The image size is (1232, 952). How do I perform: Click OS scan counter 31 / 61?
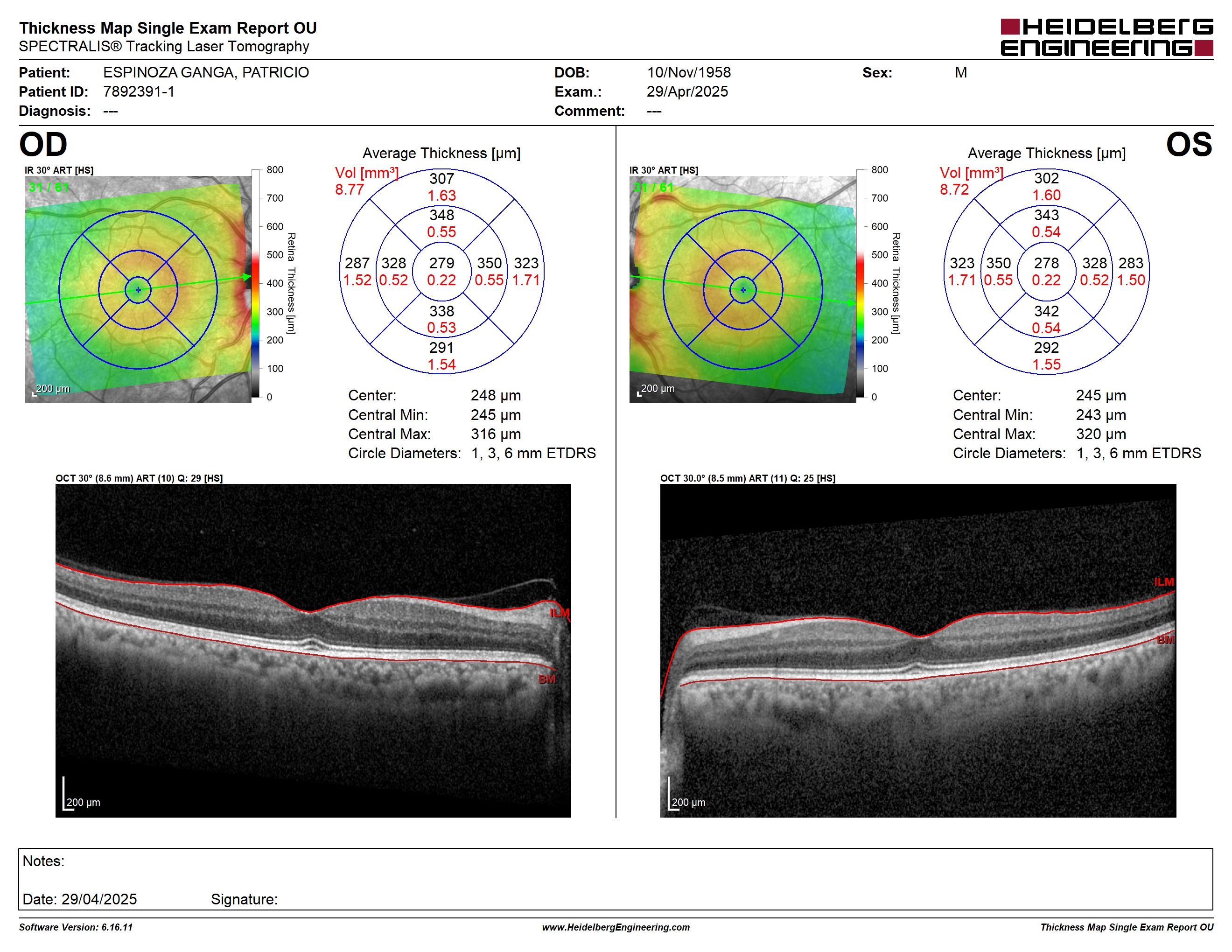point(653,187)
